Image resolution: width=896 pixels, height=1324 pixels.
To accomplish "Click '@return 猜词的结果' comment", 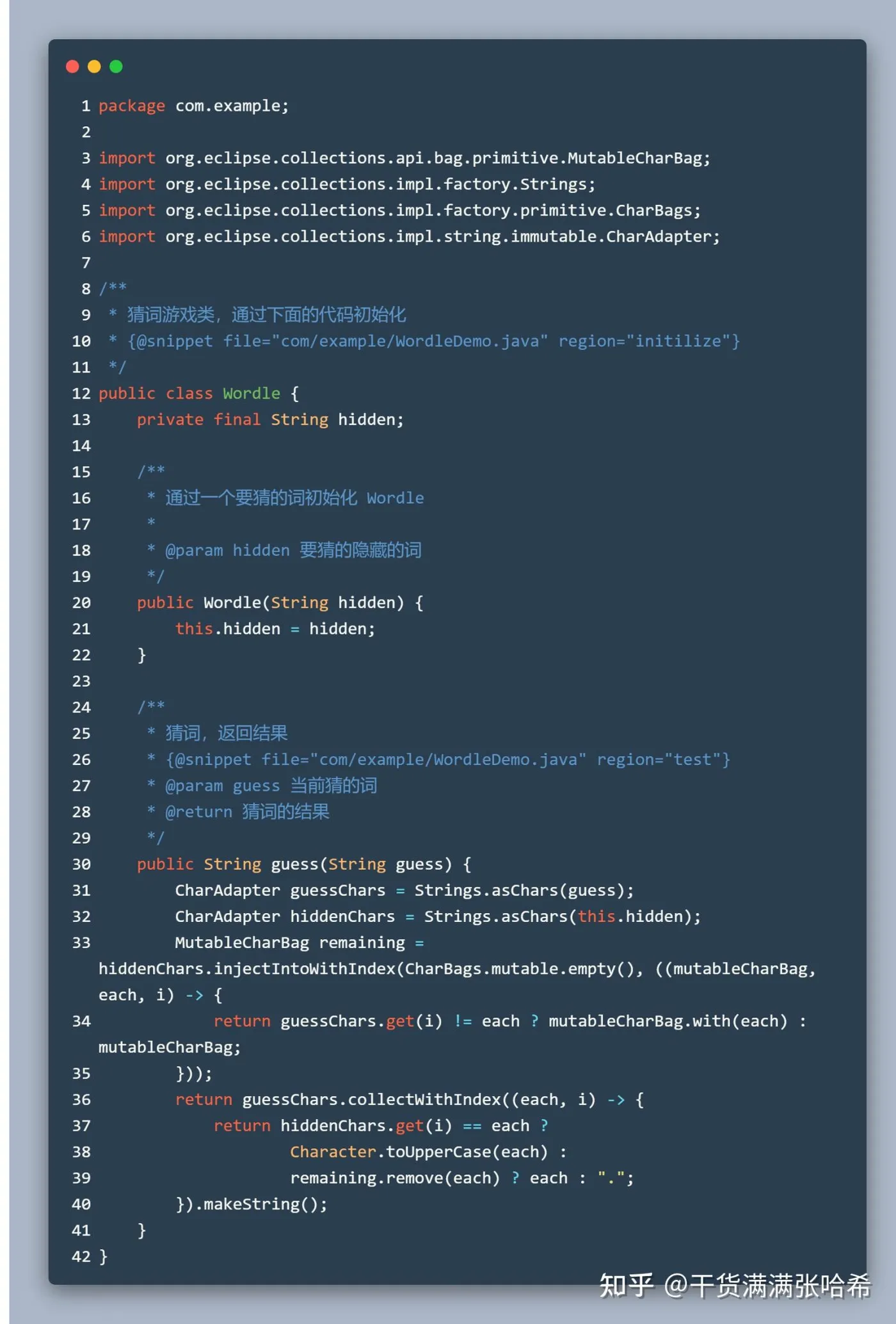I will (x=247, y=812).
